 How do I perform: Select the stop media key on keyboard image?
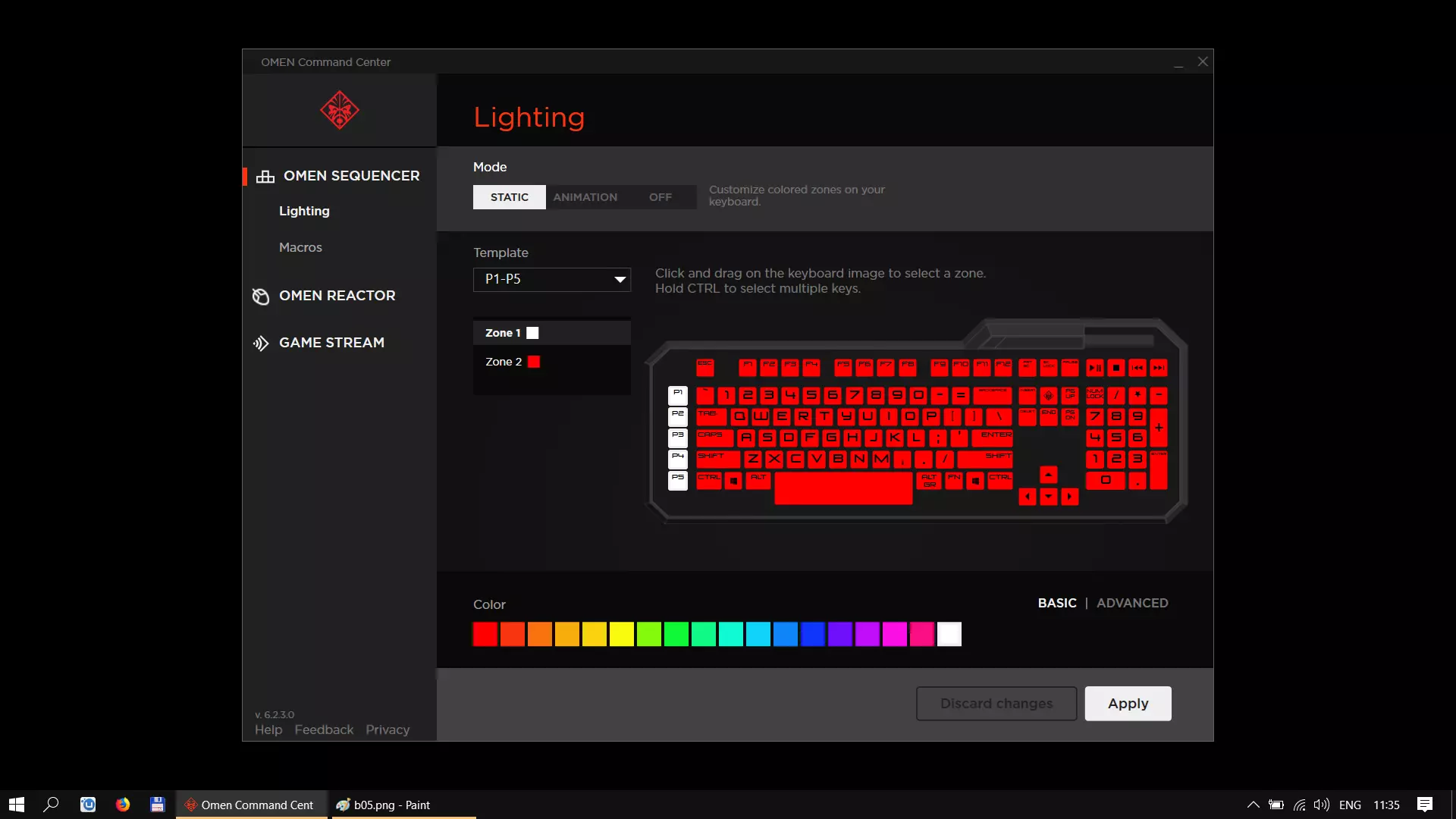1116,368
